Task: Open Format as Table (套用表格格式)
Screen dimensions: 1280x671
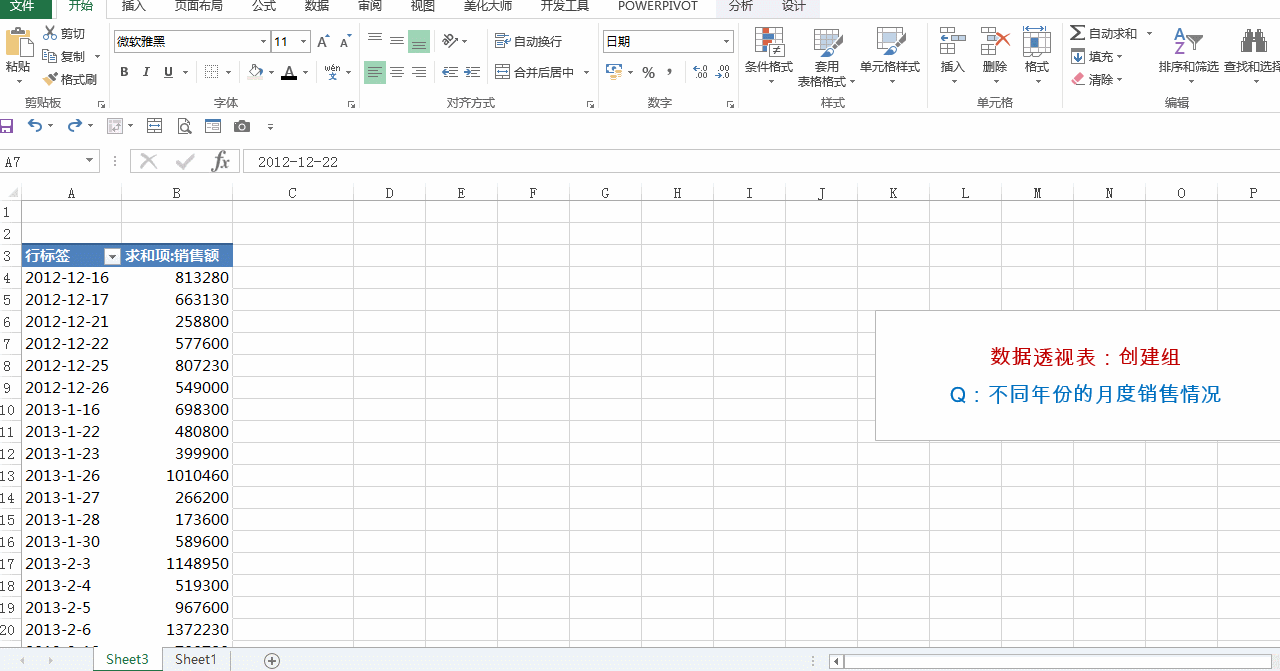Action: click(827, 56)
